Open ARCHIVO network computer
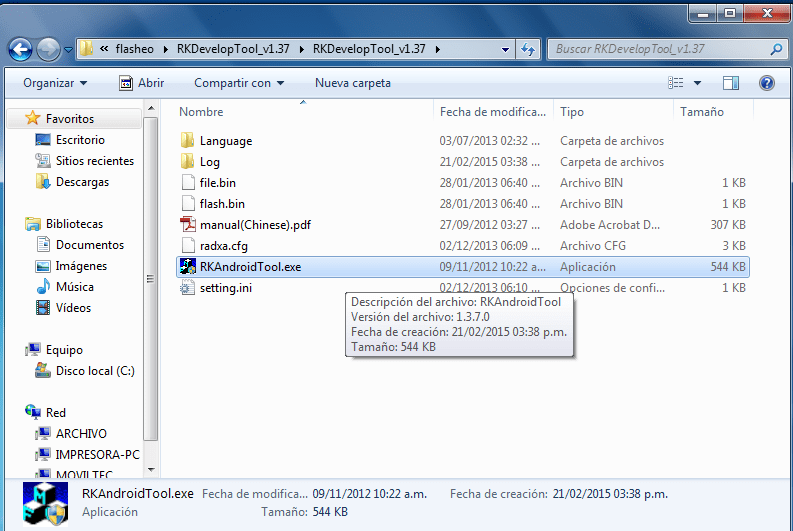This screenshot has width=793, height=531. click(x=71, y=433)
